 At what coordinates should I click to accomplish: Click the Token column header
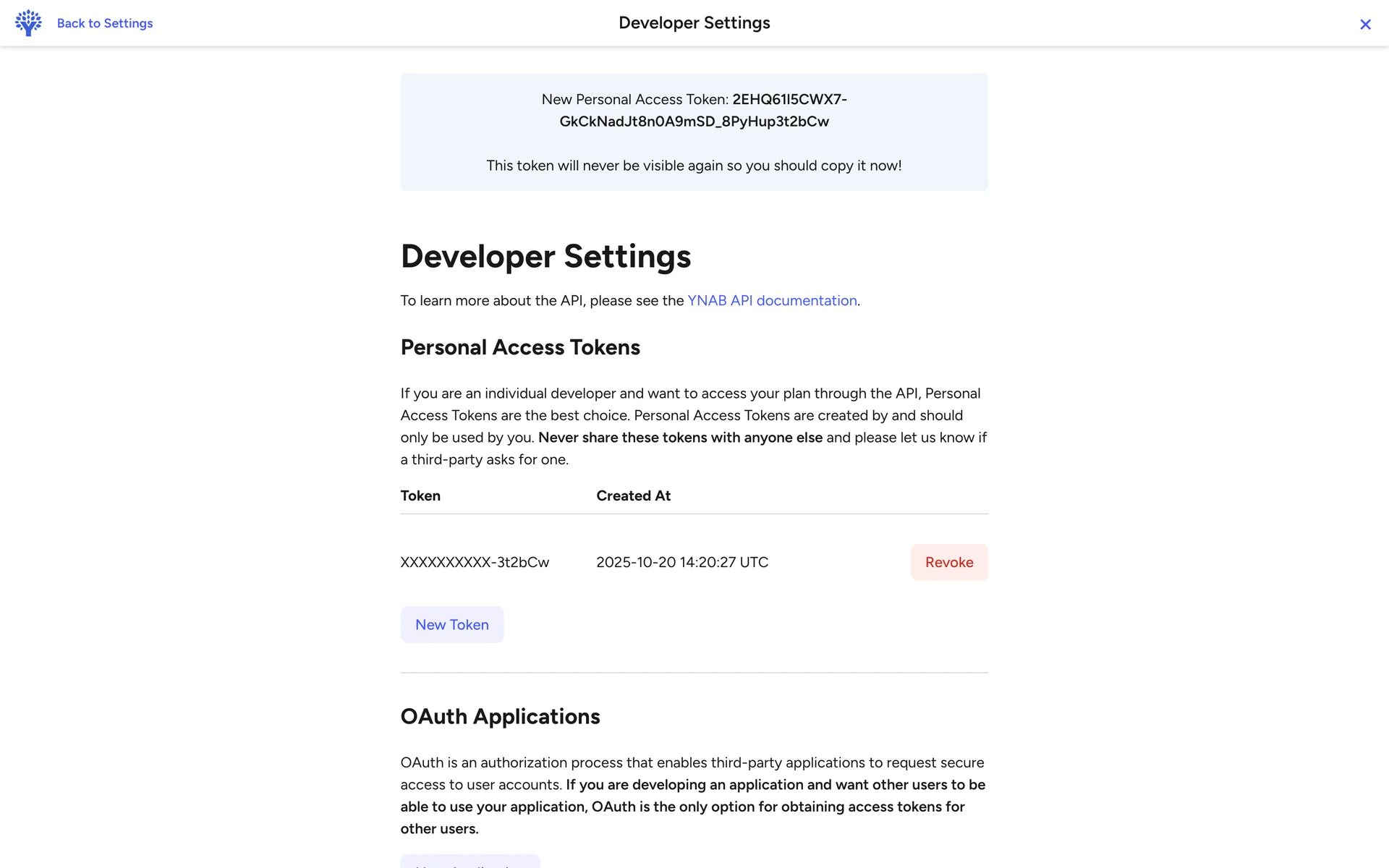click(x=420, y=495)
